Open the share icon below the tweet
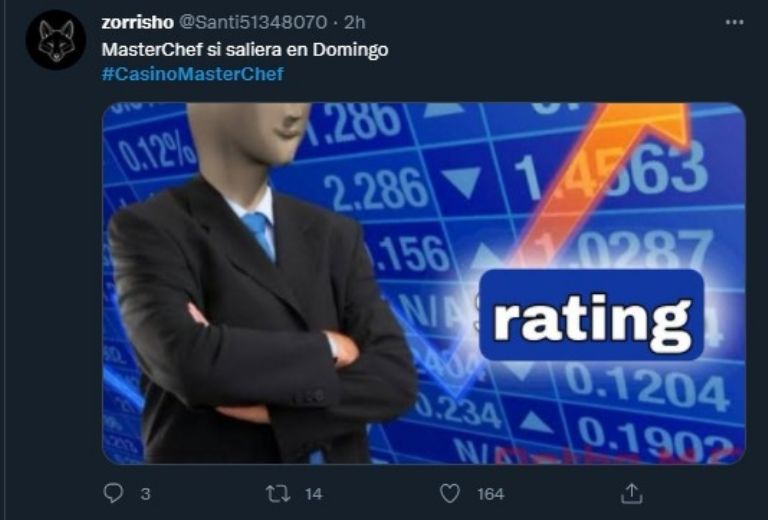The image size is (768, 520). [631, 493]
